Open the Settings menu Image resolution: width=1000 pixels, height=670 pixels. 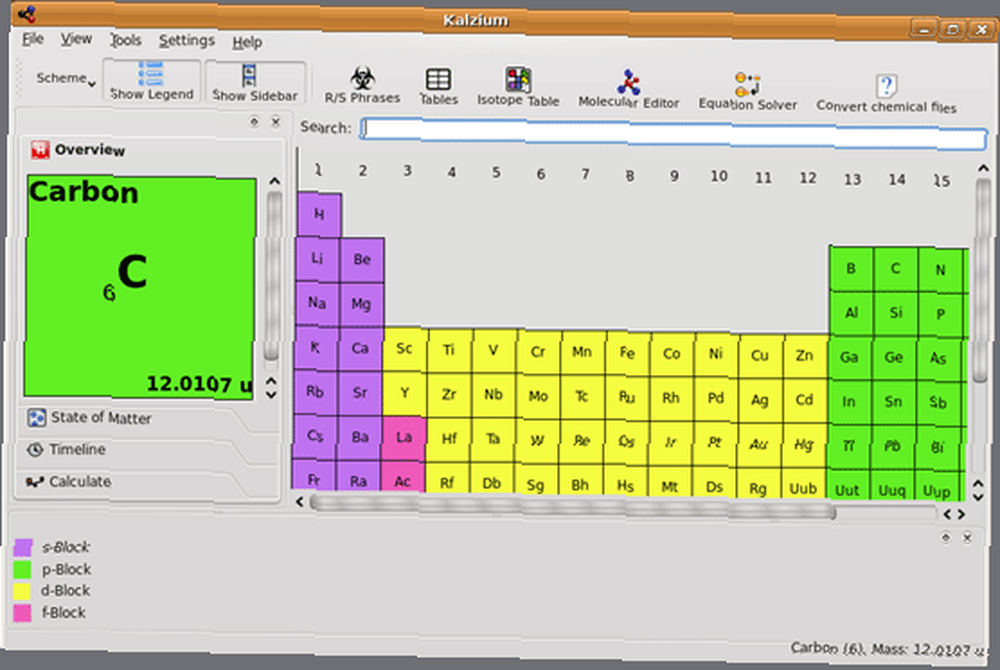(186, 41)
